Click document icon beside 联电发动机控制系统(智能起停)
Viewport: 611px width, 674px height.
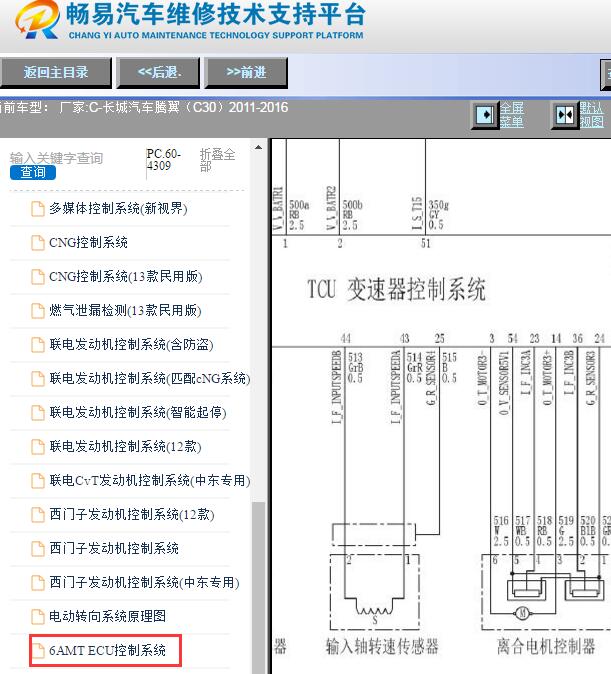38,413
